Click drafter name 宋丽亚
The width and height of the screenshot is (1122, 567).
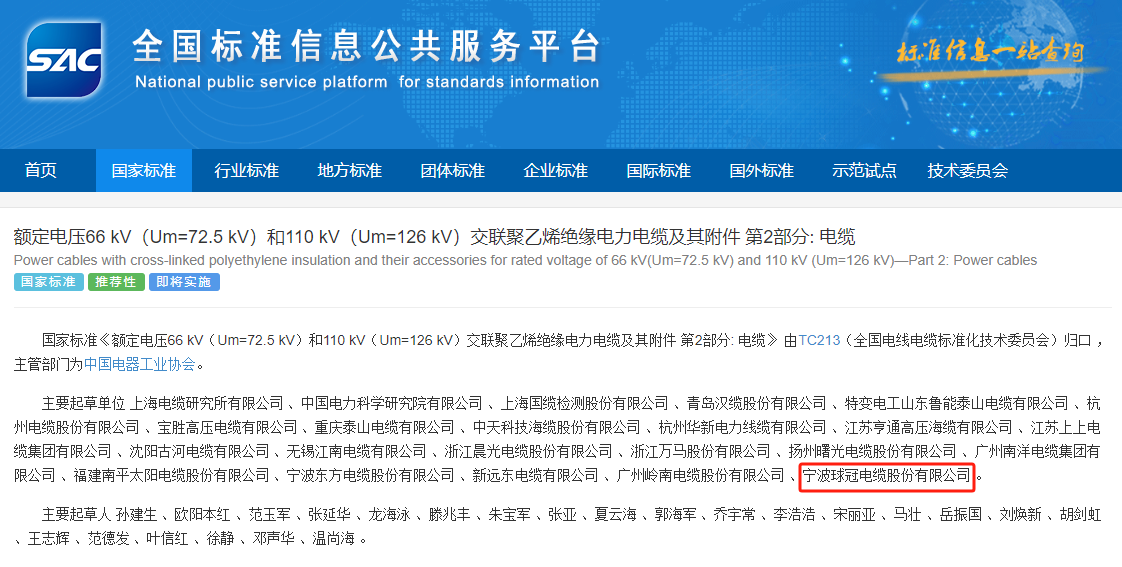pos(854,514)
